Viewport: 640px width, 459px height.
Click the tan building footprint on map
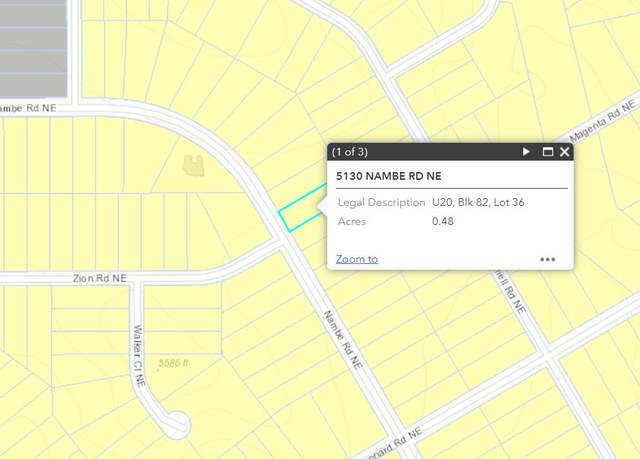193,165
